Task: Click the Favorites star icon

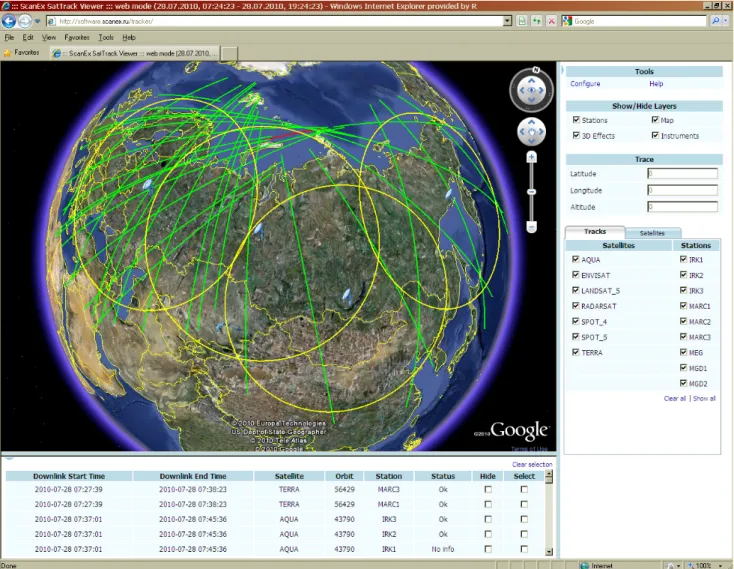Action: click(7, 53)
